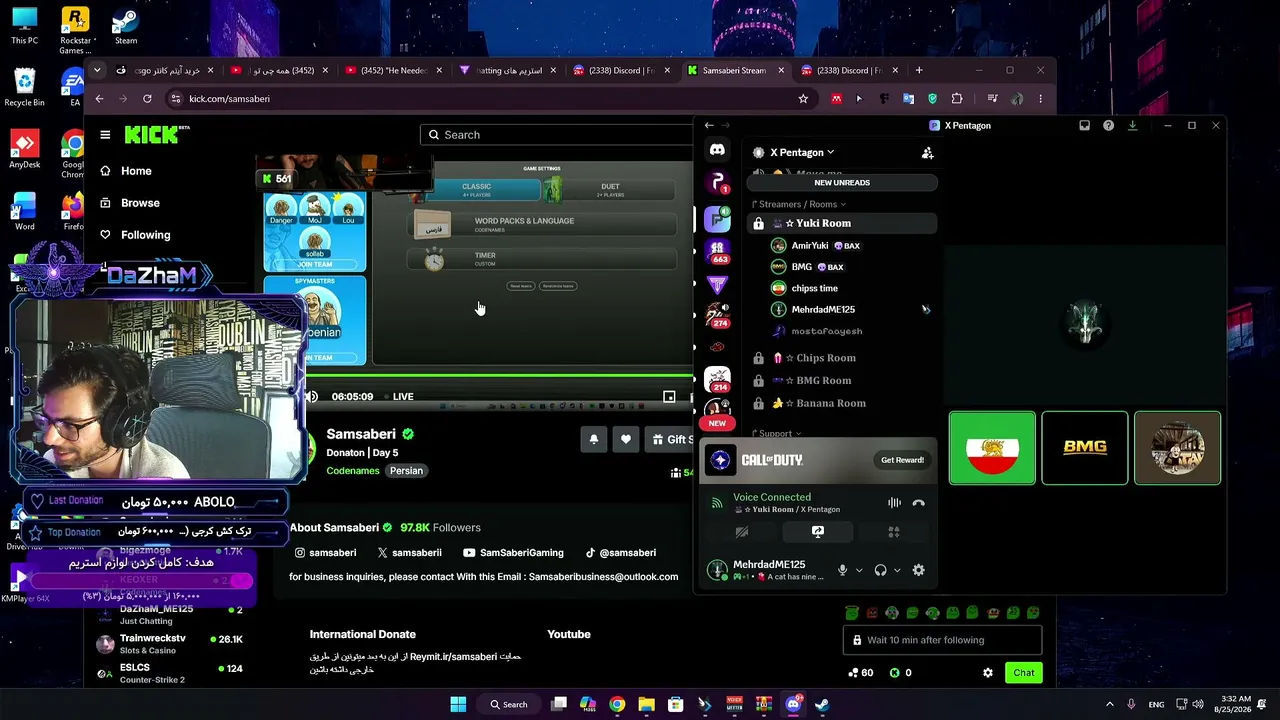Screen dimensions: 1280x720
Task: Open Discord noise suppression settings
Action: tap(894, 503)
